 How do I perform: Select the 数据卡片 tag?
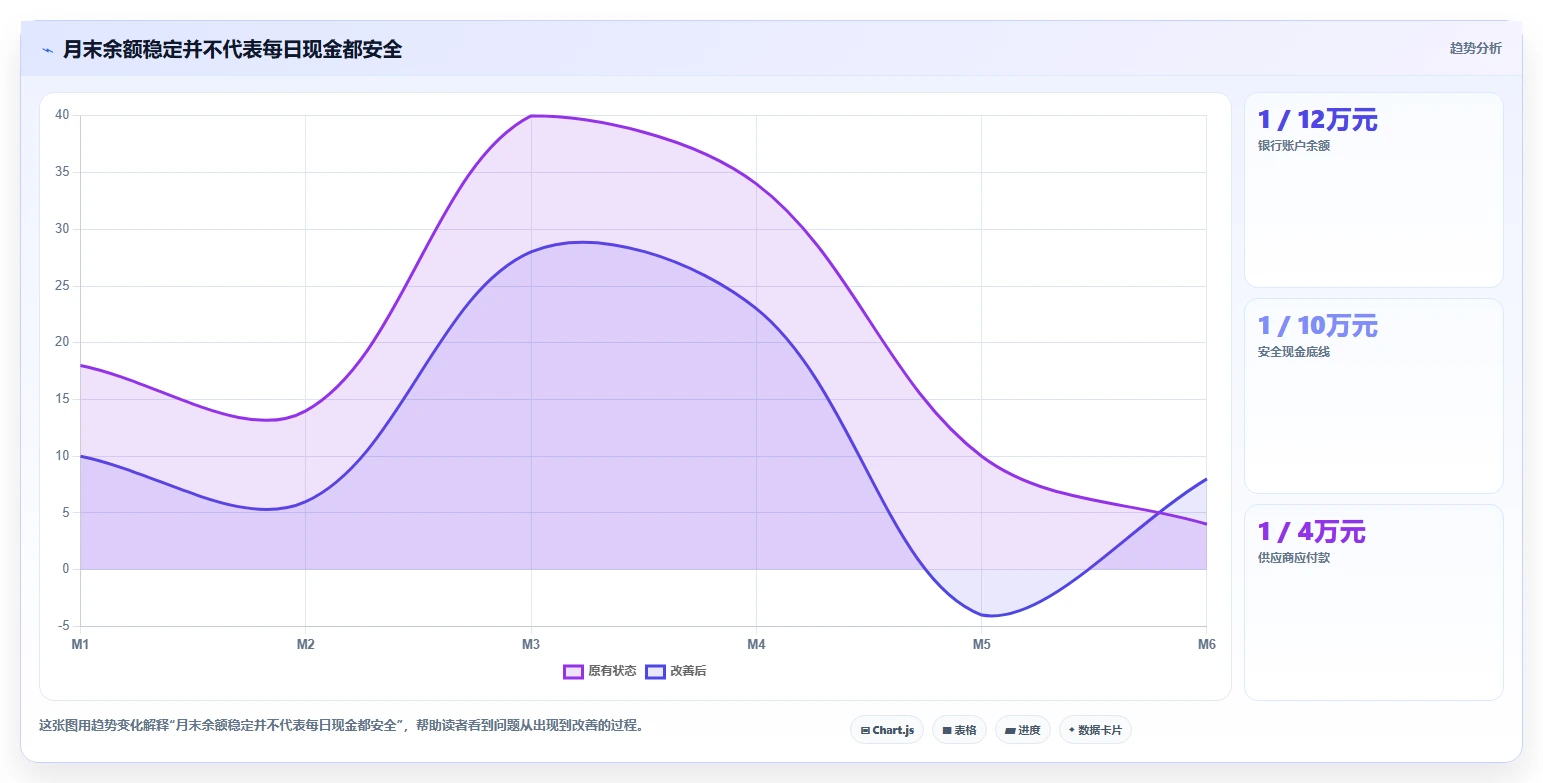click(1095, 730)
